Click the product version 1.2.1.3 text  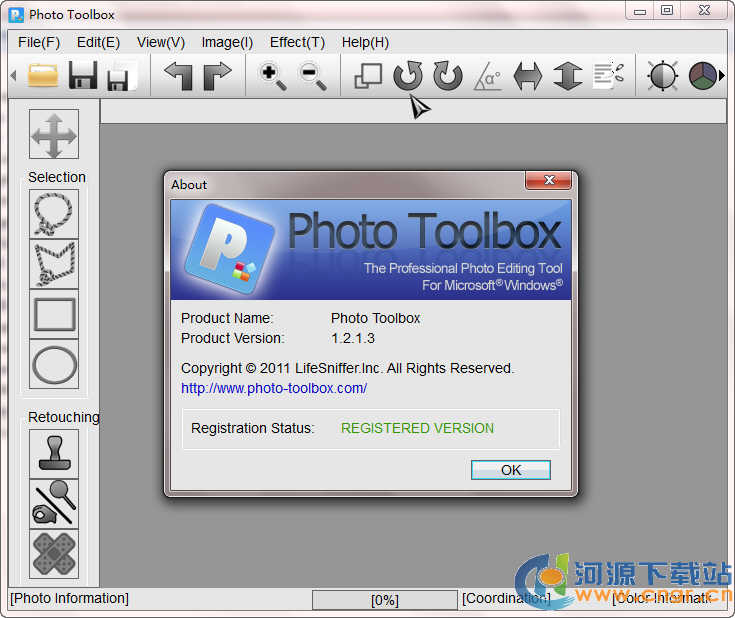click(x=353, y=338)
